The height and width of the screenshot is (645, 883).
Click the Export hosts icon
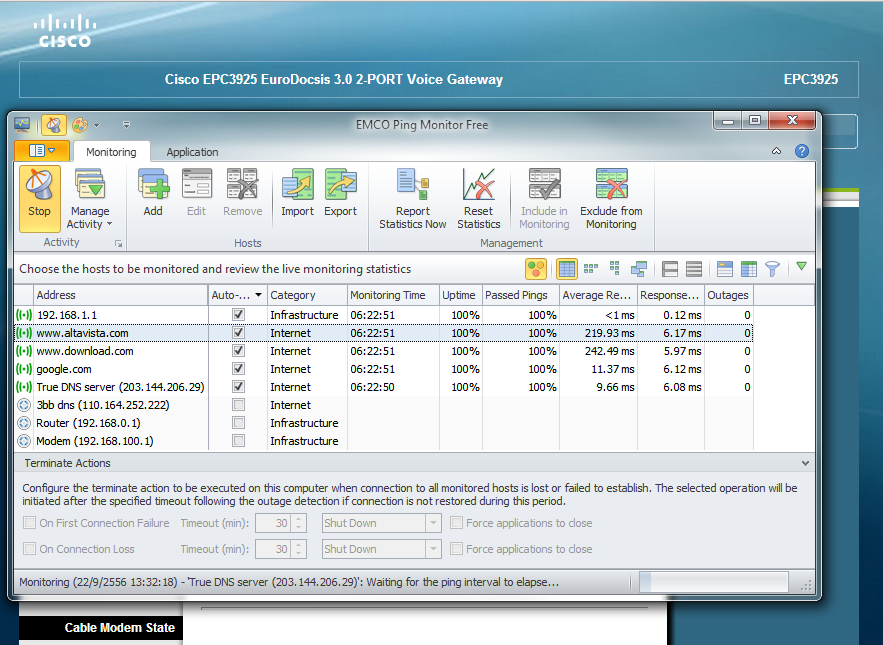(x=340, y=187)
